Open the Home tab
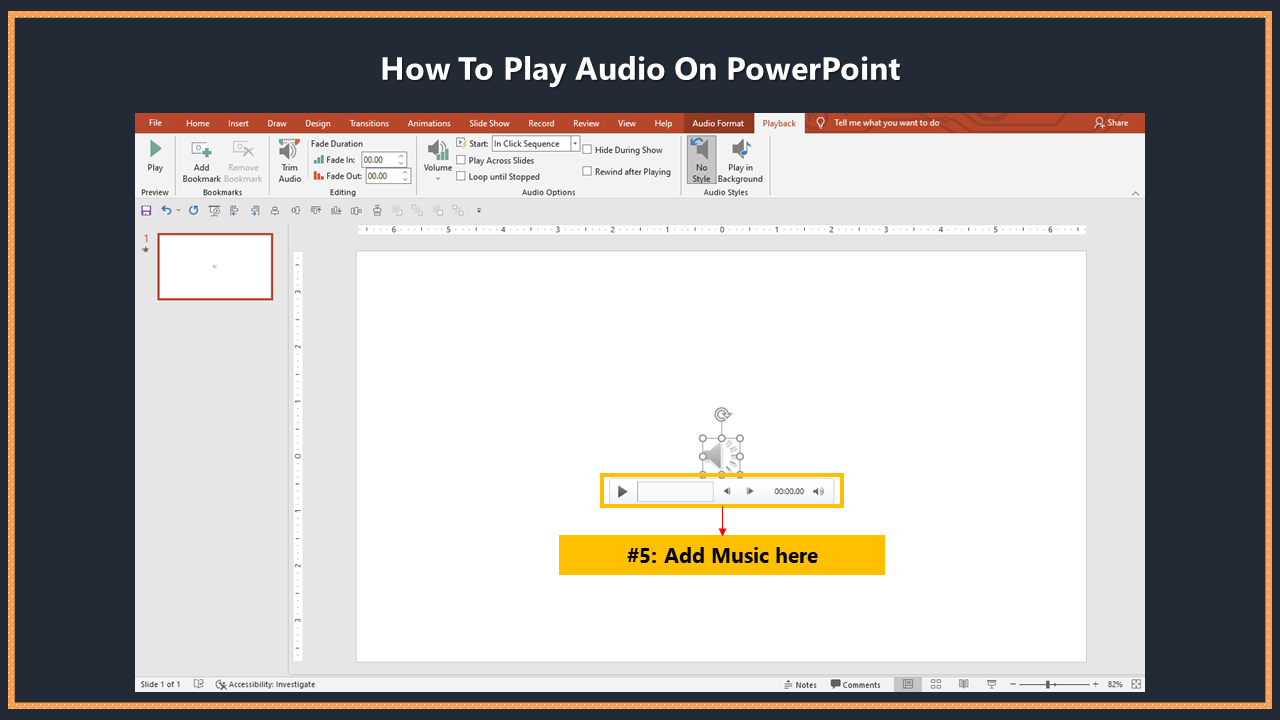Screen dimensions: 1280x720 pos(198,123)
